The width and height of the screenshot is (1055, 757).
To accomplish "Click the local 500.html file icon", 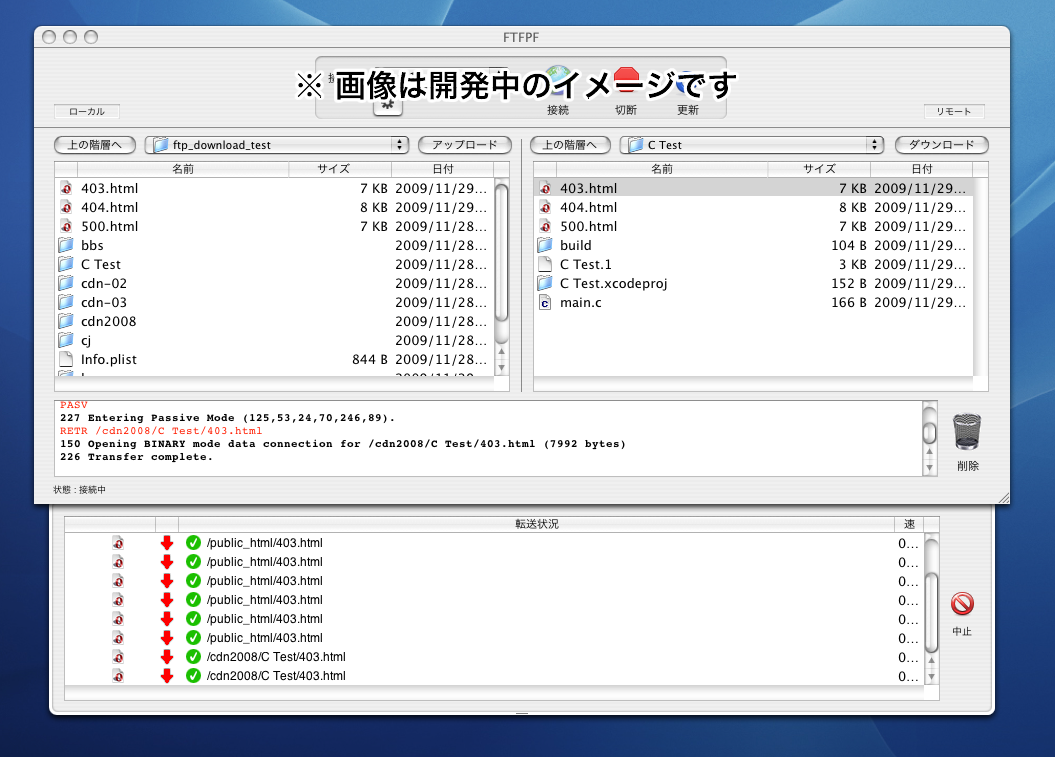I will coord(66,226).
